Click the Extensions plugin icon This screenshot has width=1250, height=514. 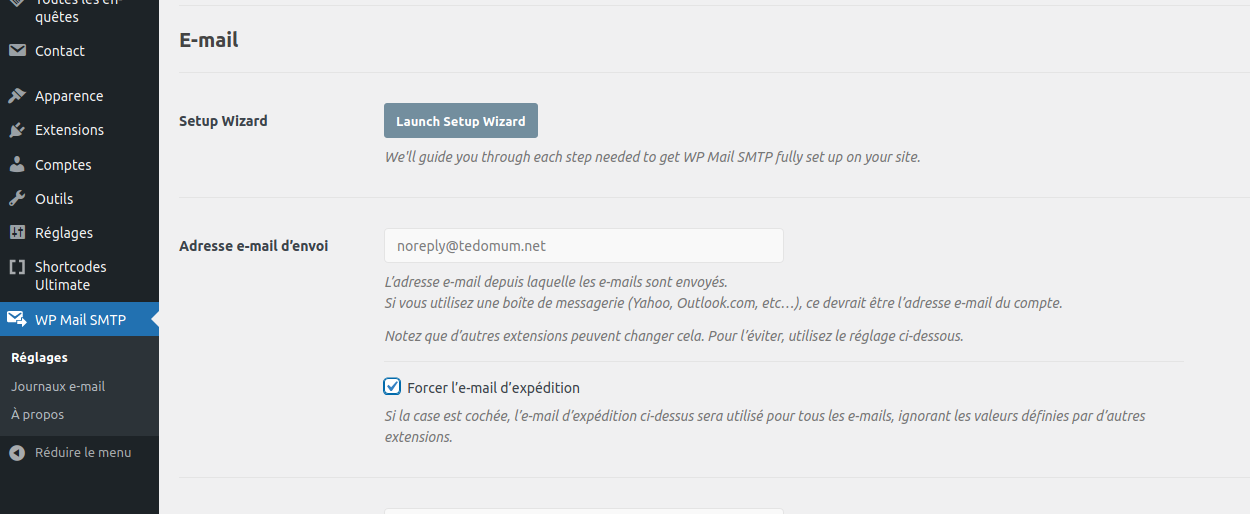point(17,130)
